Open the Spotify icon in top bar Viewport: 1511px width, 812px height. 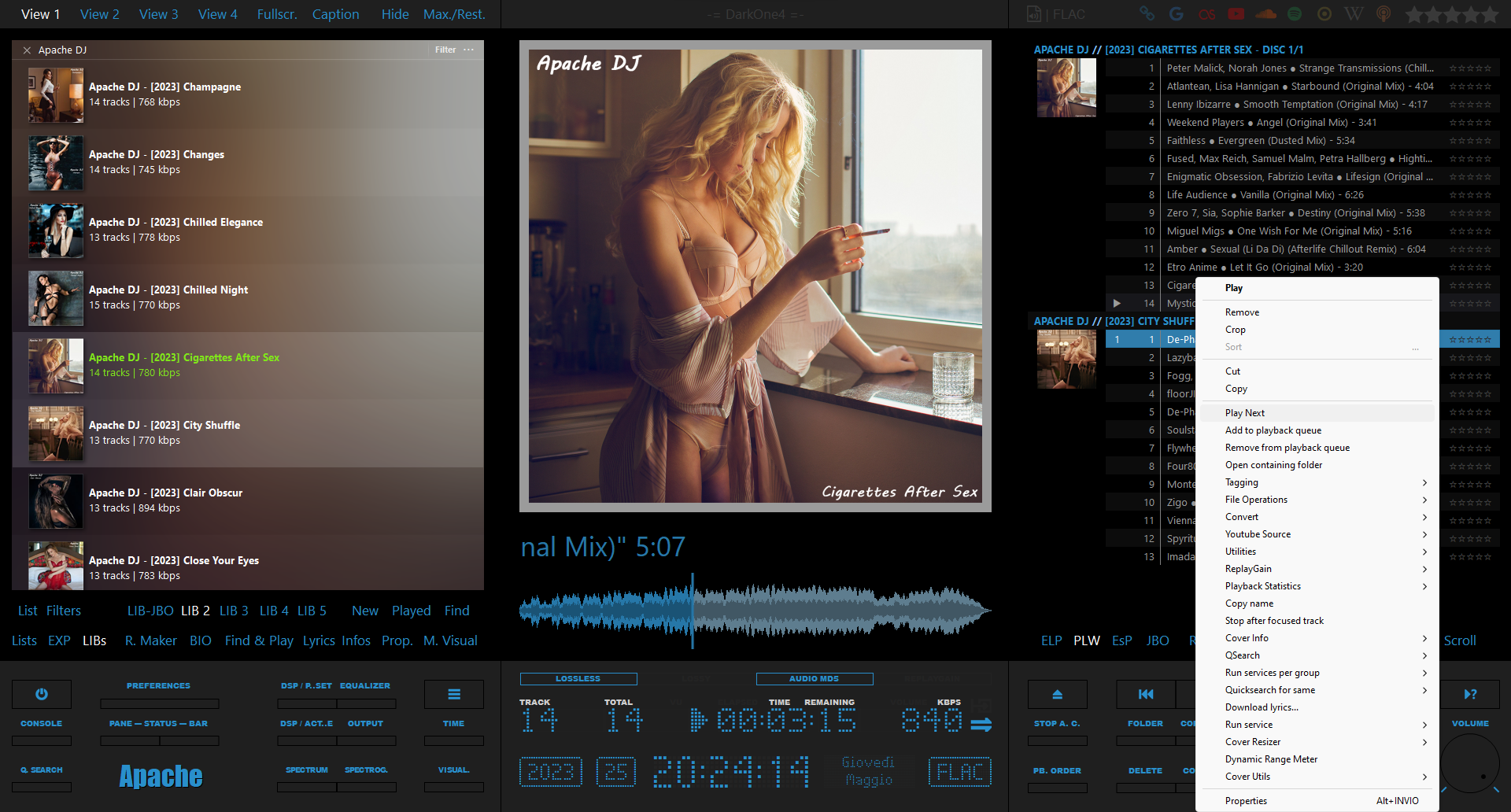1295,13
